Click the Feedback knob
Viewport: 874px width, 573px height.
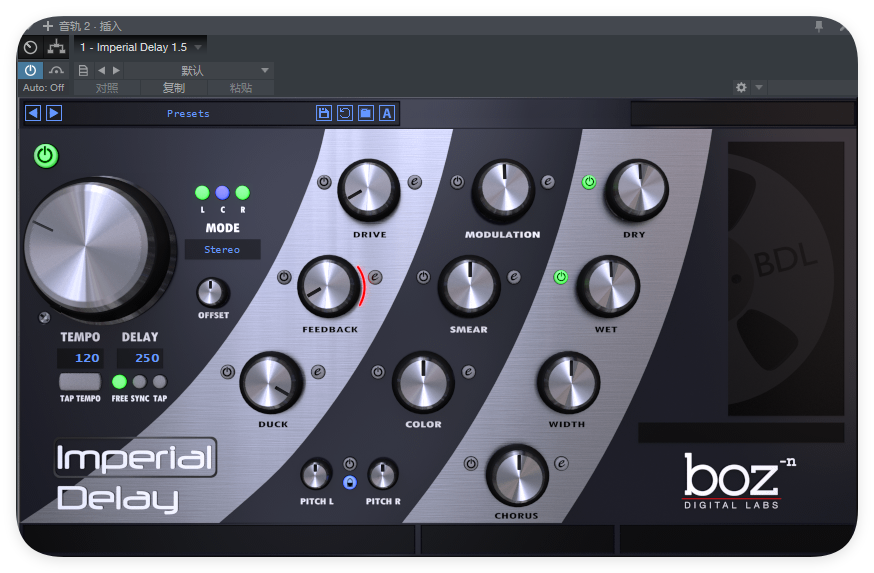(329, 286)
